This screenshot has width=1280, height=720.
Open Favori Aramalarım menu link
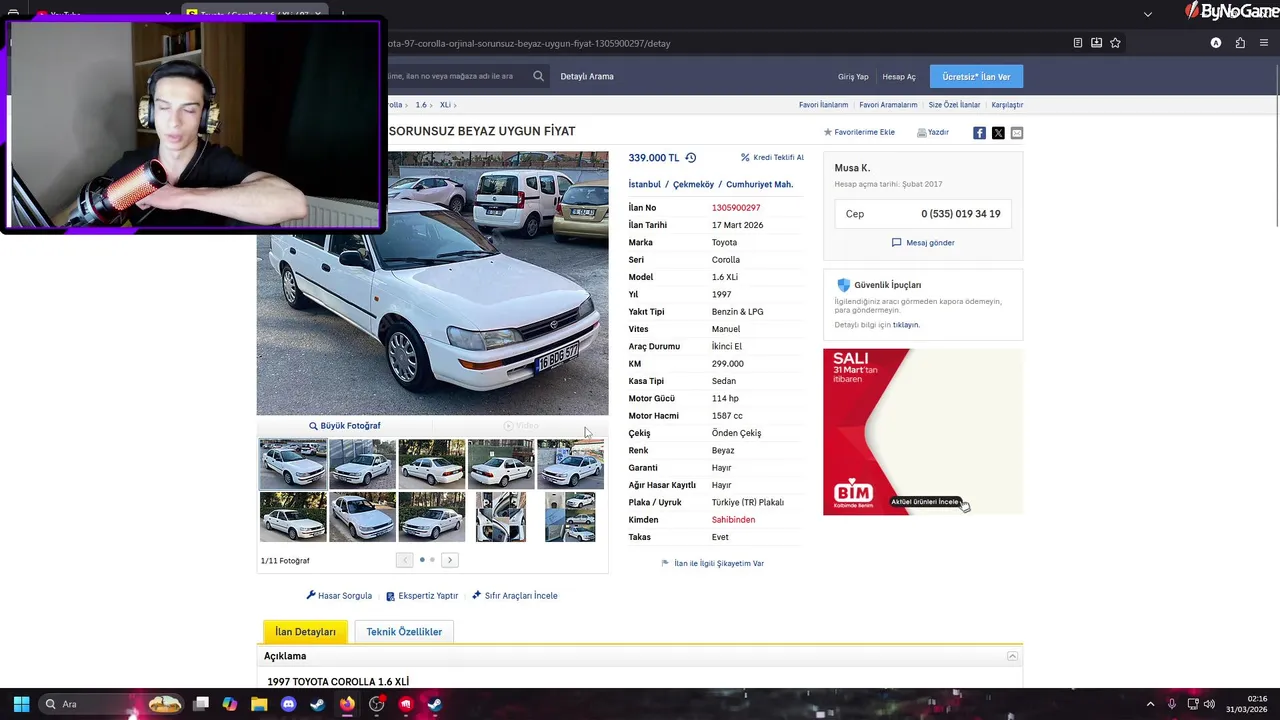click(888, 105)
